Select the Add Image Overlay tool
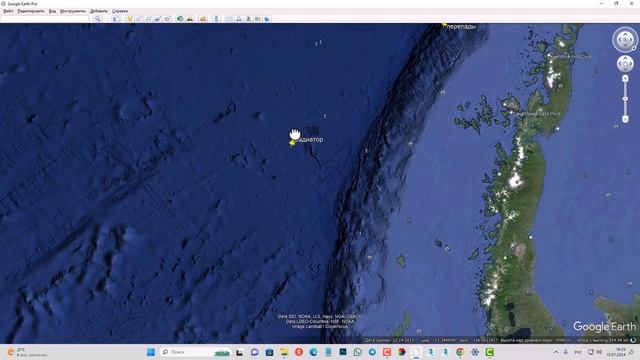 [158, 19]
